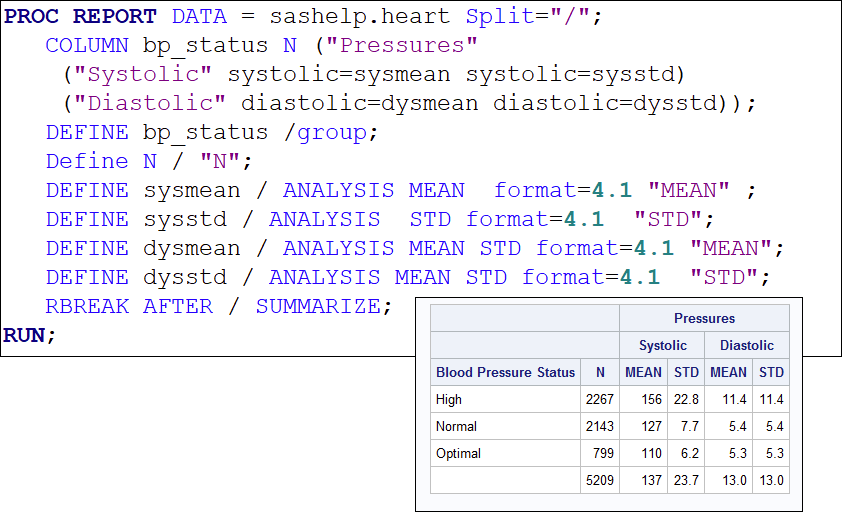Viewport: 842px width, 512px height.
Task: Click the cell with value 2267
Action: click(600, 399)
